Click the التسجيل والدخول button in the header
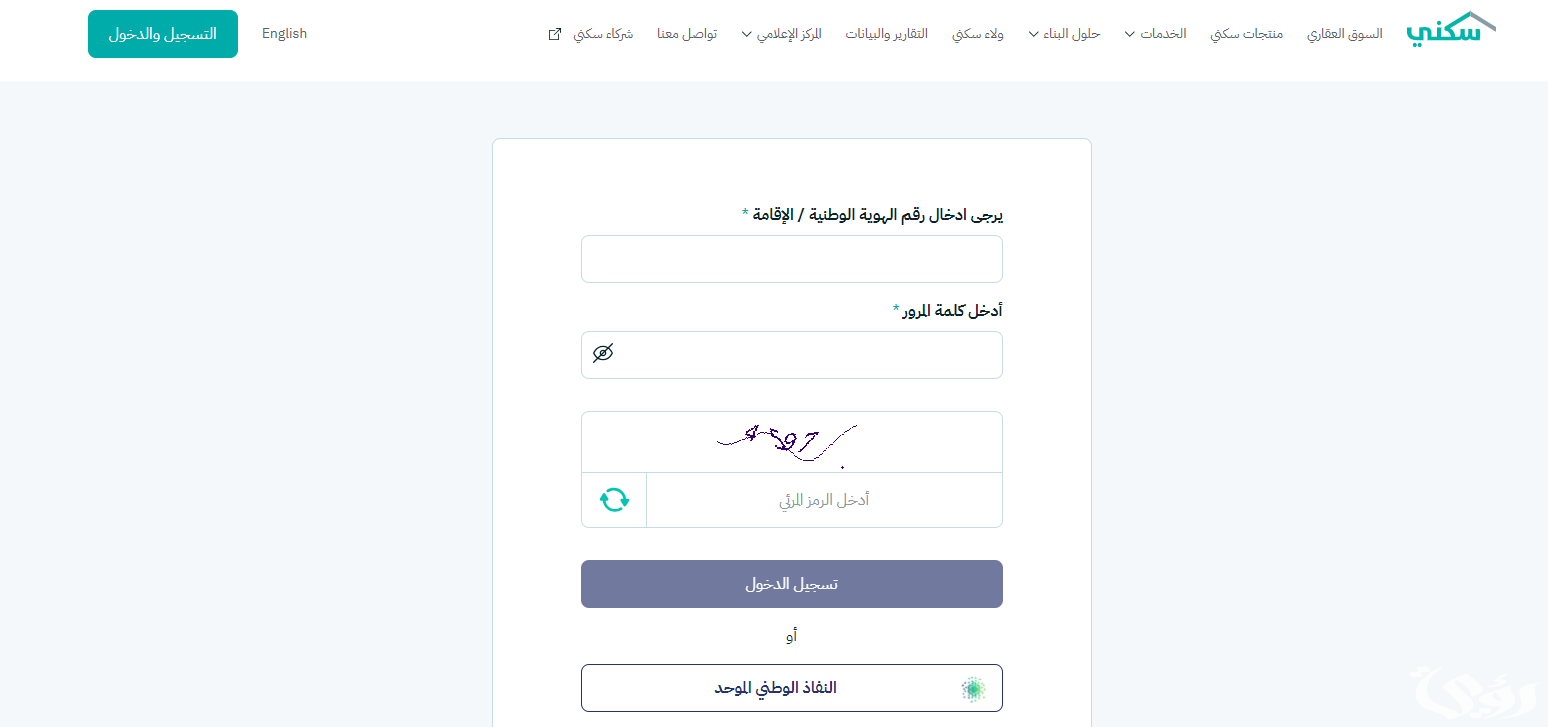This screenshot has height=727, width=1548. [163, 34]
